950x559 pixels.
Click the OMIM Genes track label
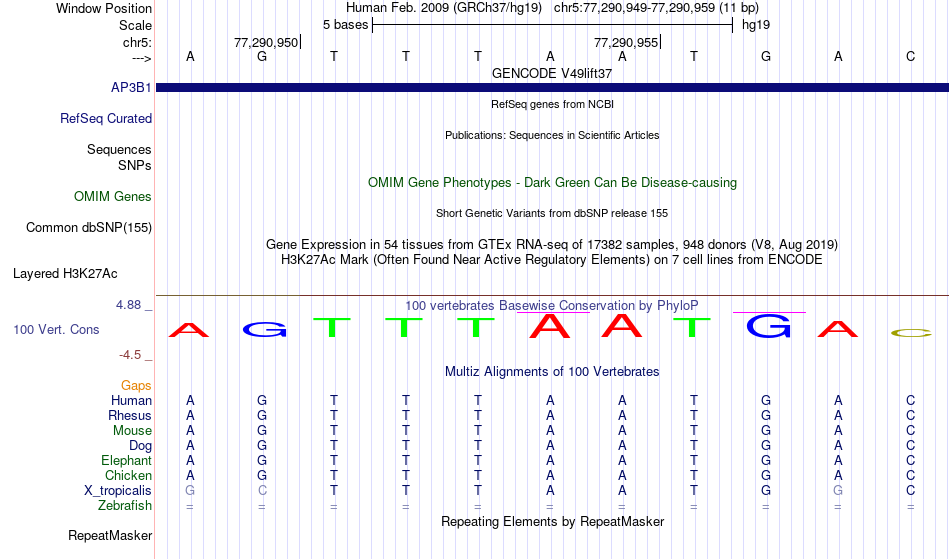[x=113, y=196]
